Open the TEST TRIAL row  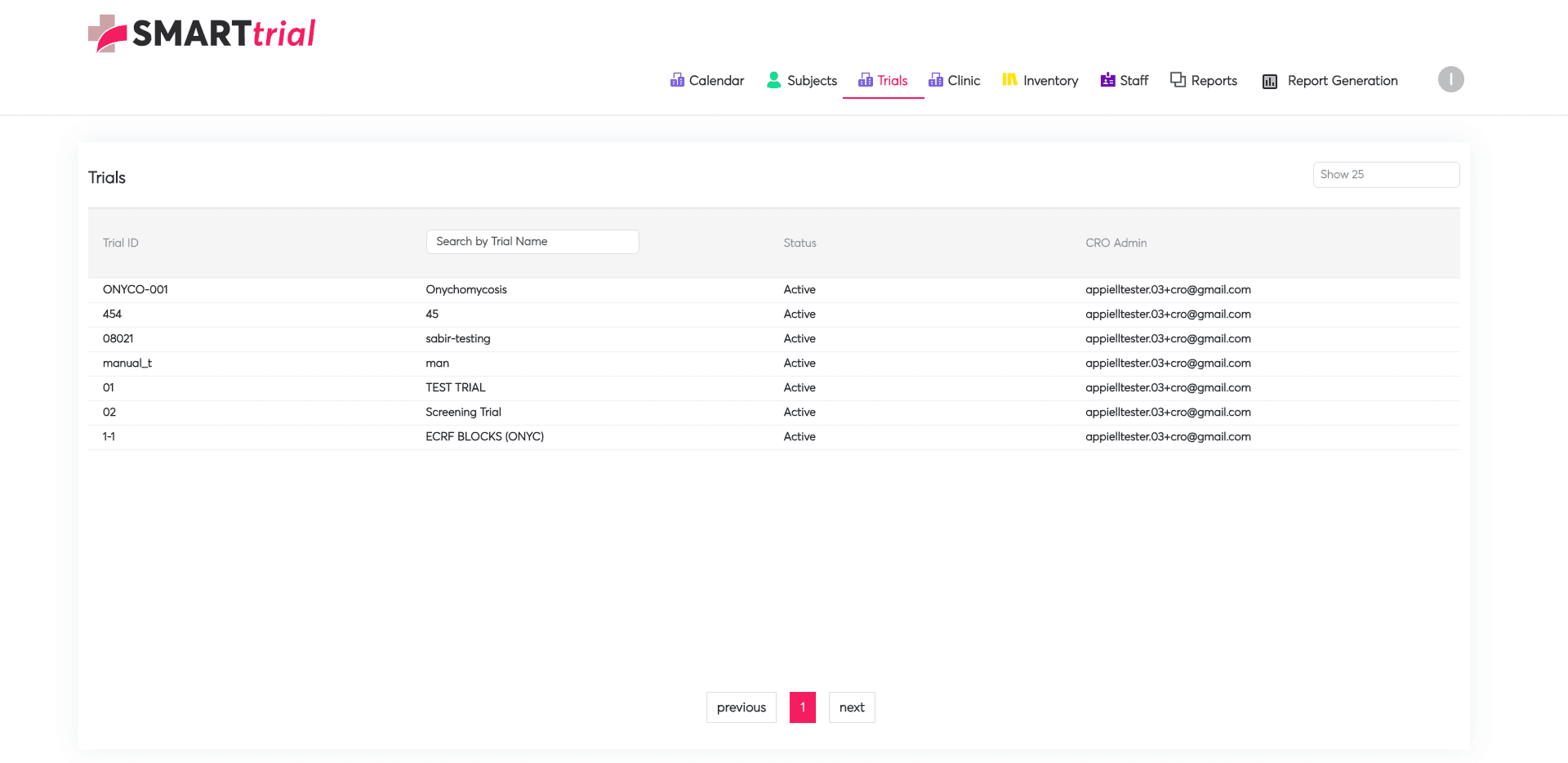tap(456, 387)
